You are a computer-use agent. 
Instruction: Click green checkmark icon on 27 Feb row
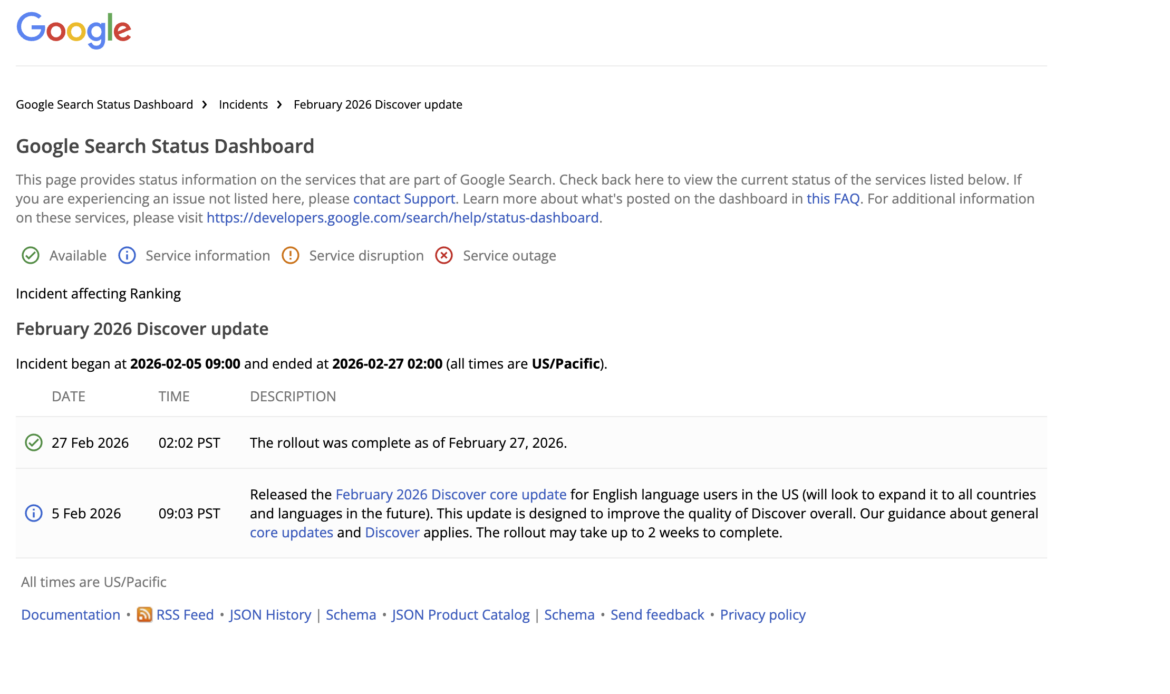[x=34, y=443]
